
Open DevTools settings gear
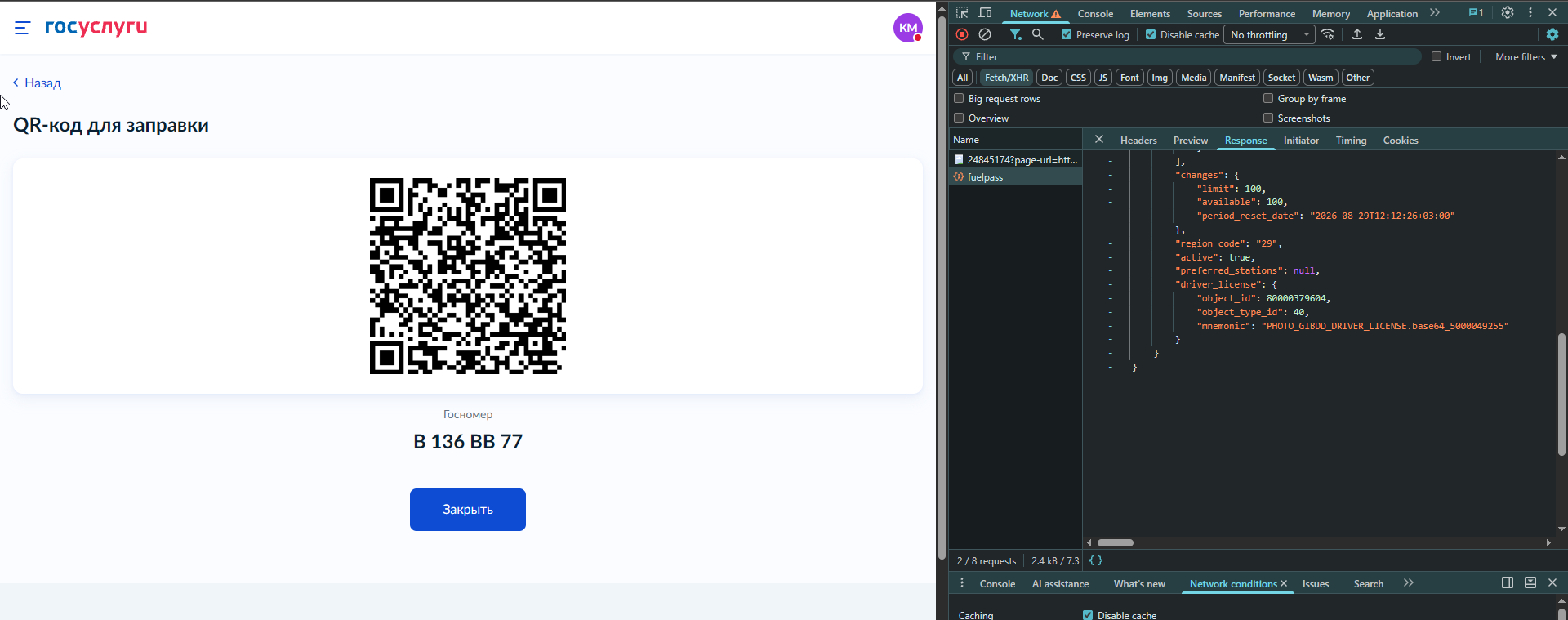(1508, 13)
